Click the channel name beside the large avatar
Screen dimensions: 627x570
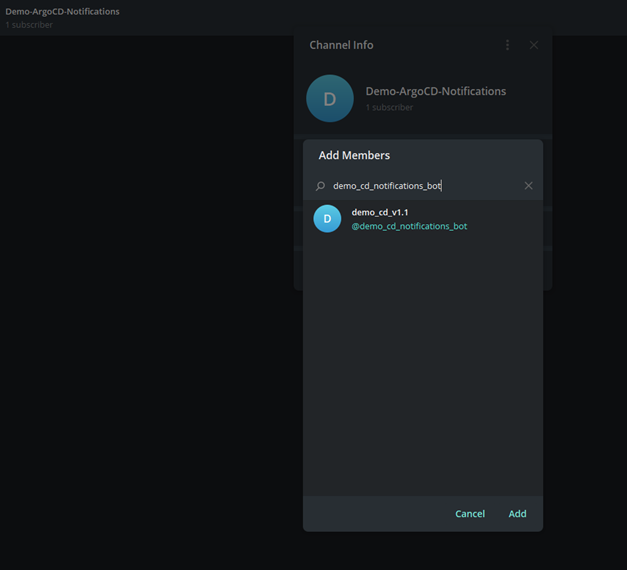click(x=435, y=91)
